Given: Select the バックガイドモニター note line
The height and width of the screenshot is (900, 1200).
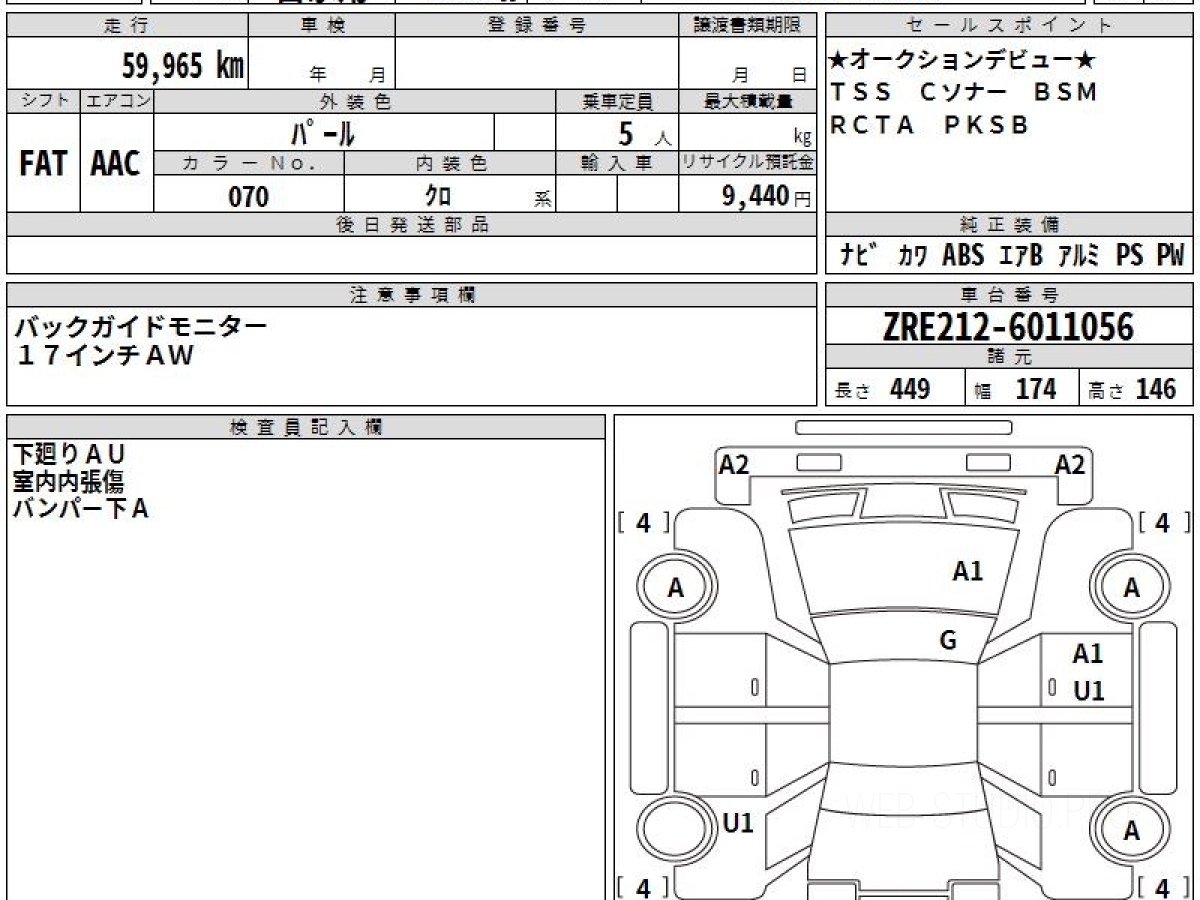Looking at the screenshot, I should [x=140, y=327].
